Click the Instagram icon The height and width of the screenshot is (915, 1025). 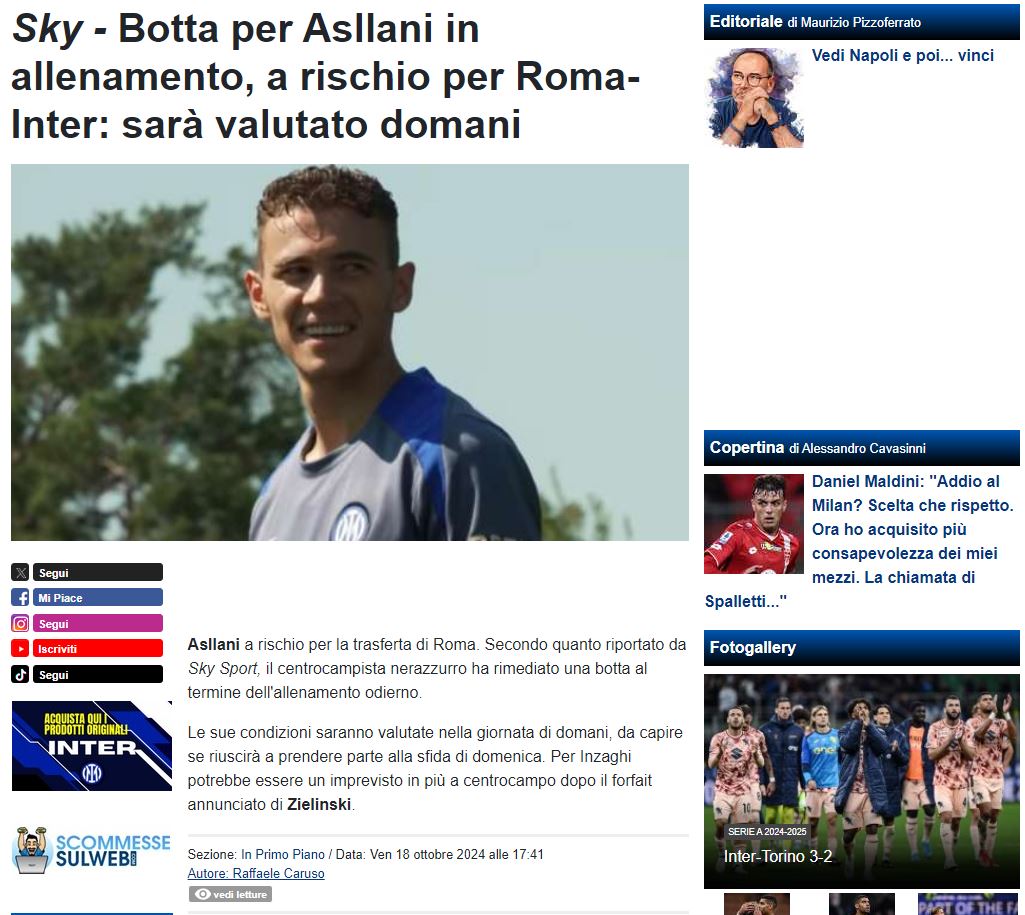(x=20, y=624)
